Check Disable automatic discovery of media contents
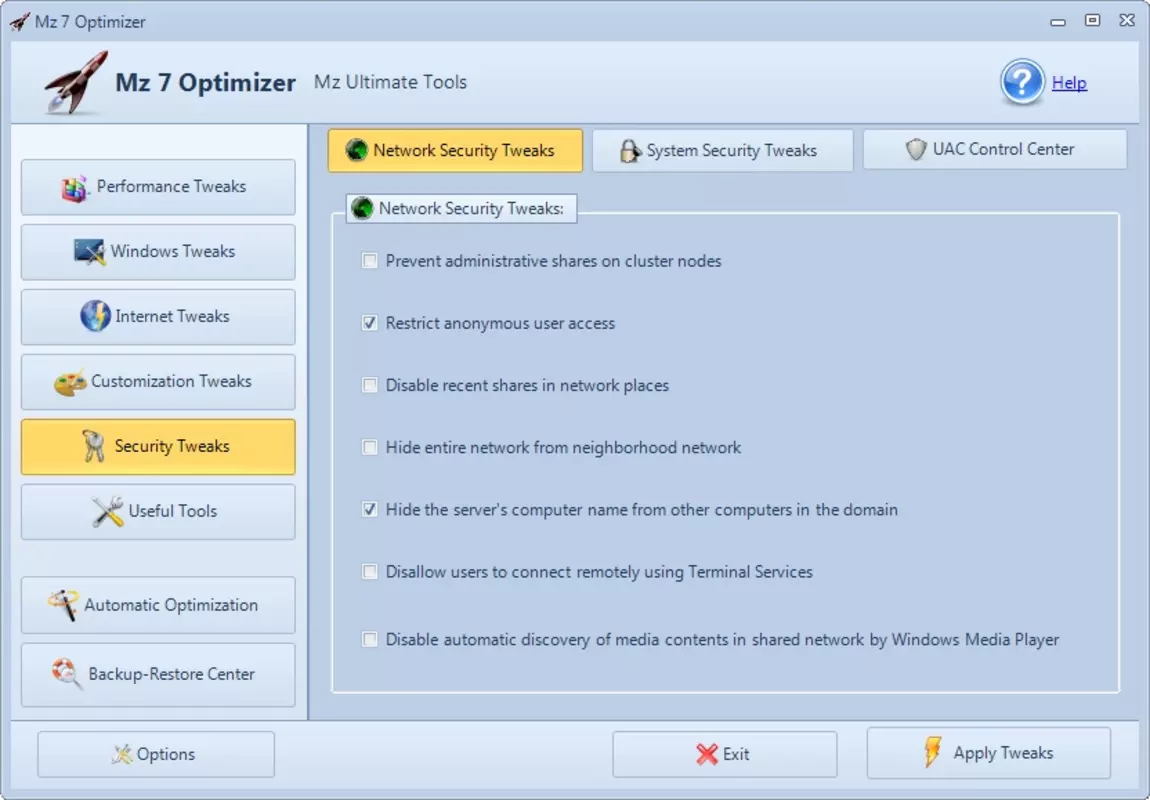The image size is (1150, 800). (370, 639)
